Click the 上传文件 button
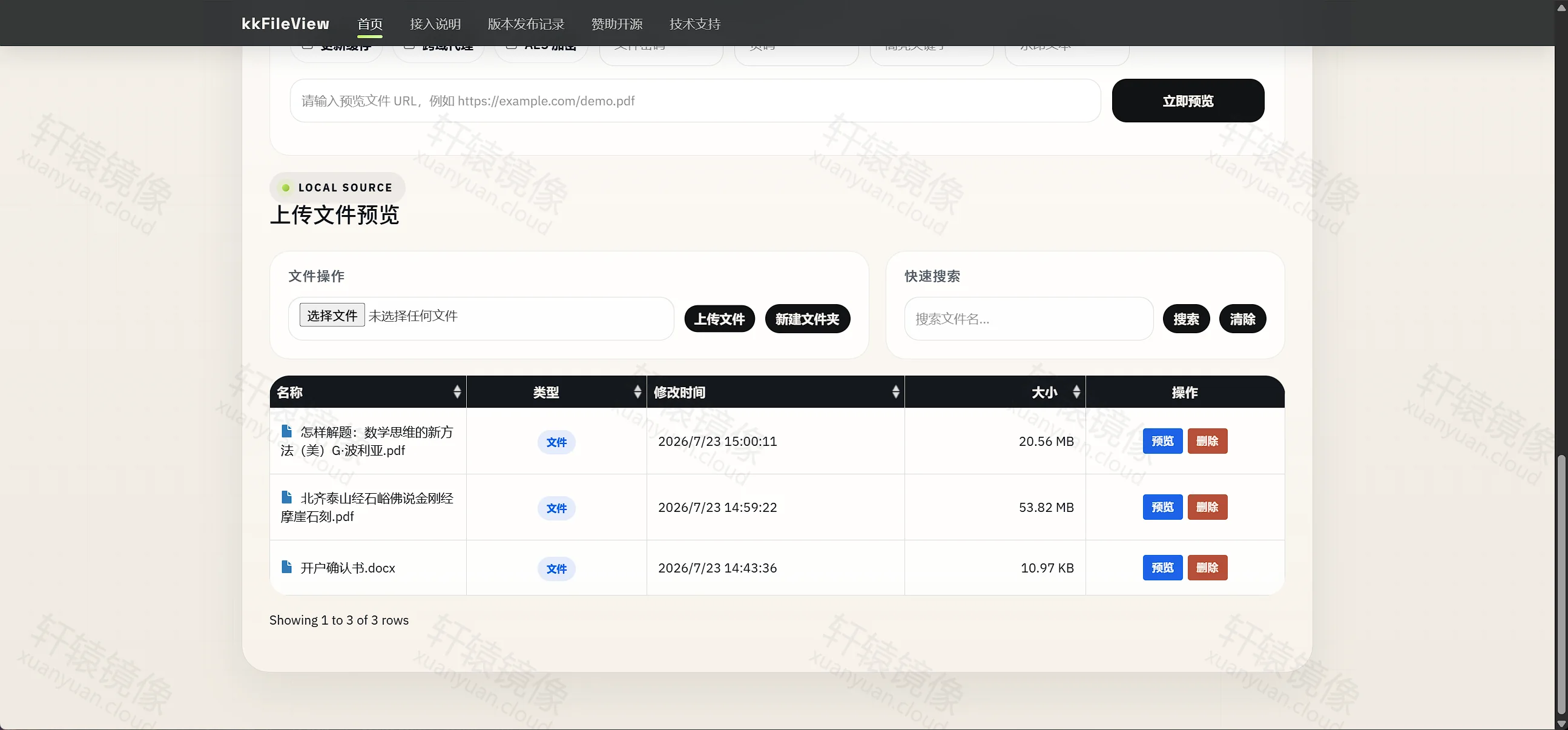 pos(719,319)
